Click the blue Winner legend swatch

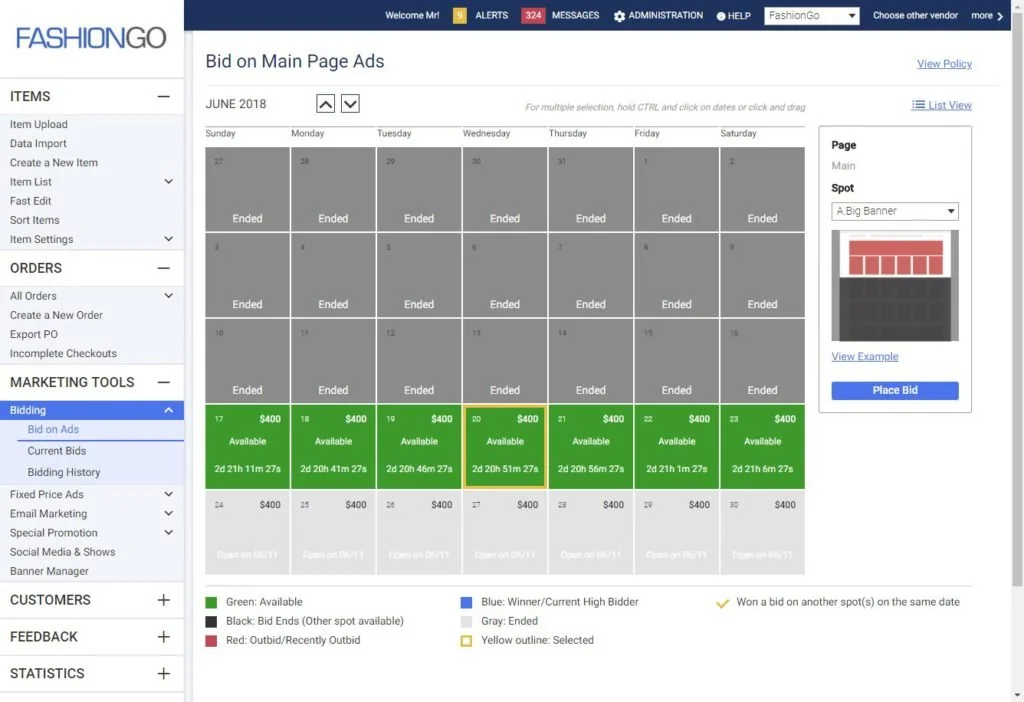466,602
